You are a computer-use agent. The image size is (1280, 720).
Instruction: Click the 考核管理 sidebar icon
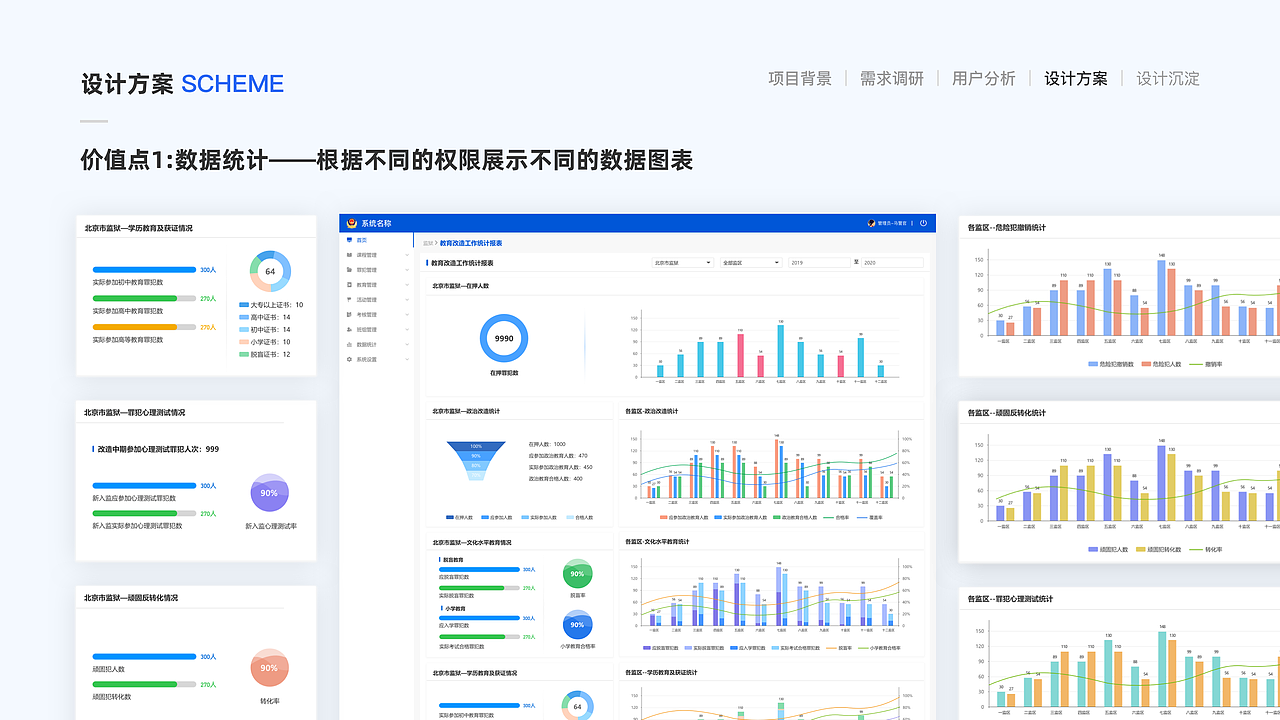point(349,314)
